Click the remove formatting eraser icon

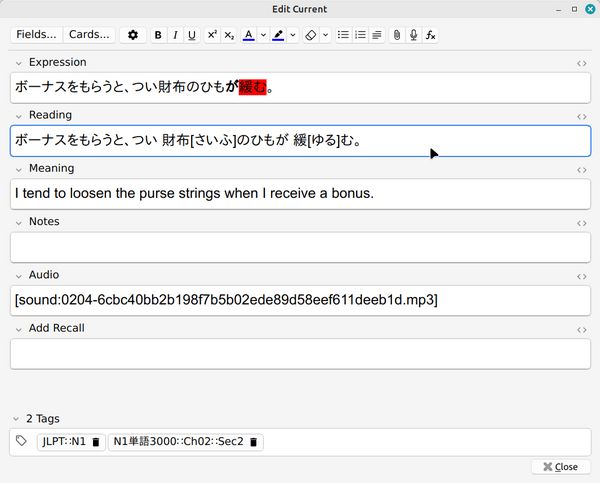[311, 35]
